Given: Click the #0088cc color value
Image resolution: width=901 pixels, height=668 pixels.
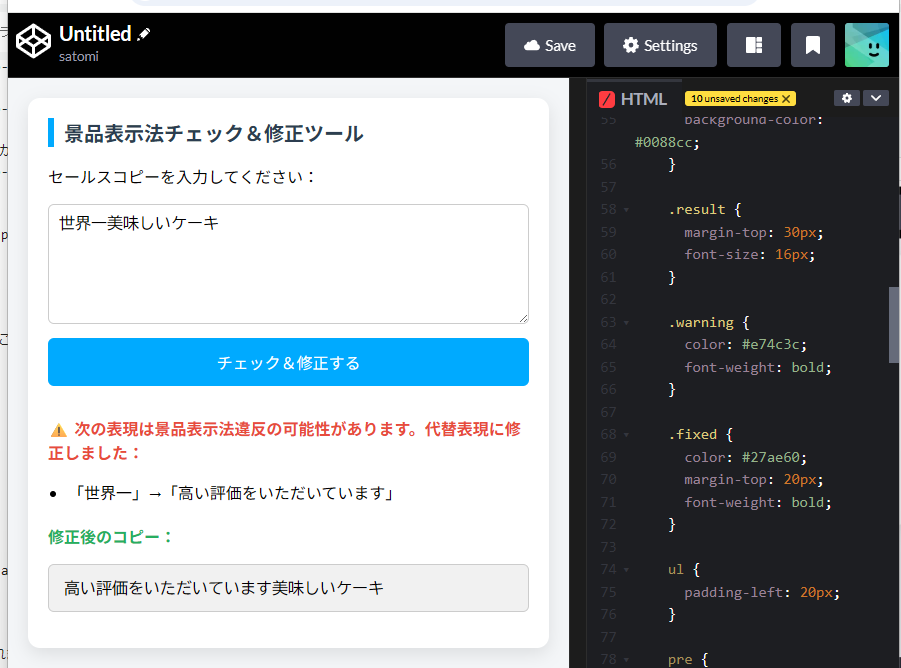Looking at the screenshot, I should pyautogui.click(x=663, y=142).
